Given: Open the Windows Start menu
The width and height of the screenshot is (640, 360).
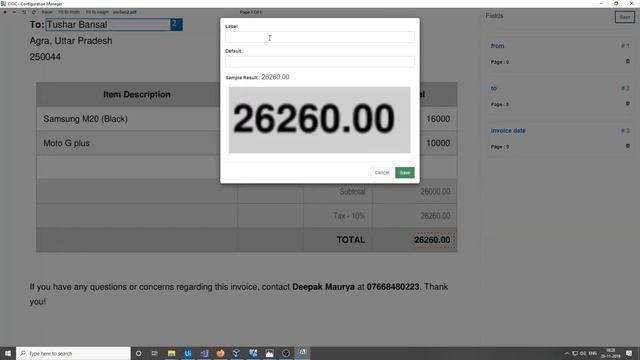Looking at the screenshot, I should [x=8, y=353].
